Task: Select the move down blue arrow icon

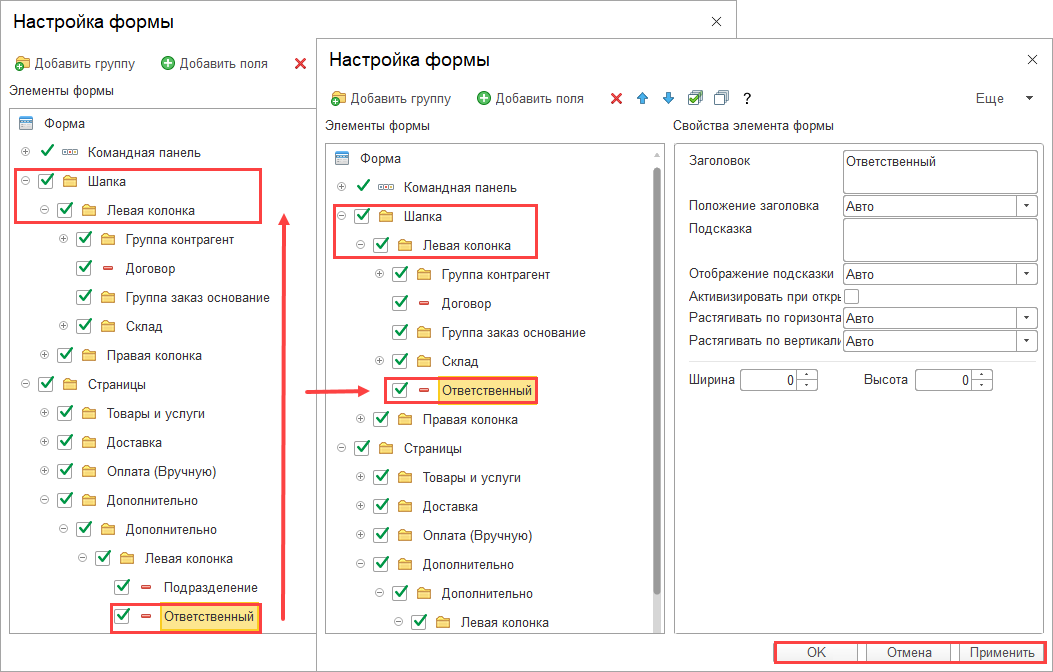Action: tap(666, 100)
